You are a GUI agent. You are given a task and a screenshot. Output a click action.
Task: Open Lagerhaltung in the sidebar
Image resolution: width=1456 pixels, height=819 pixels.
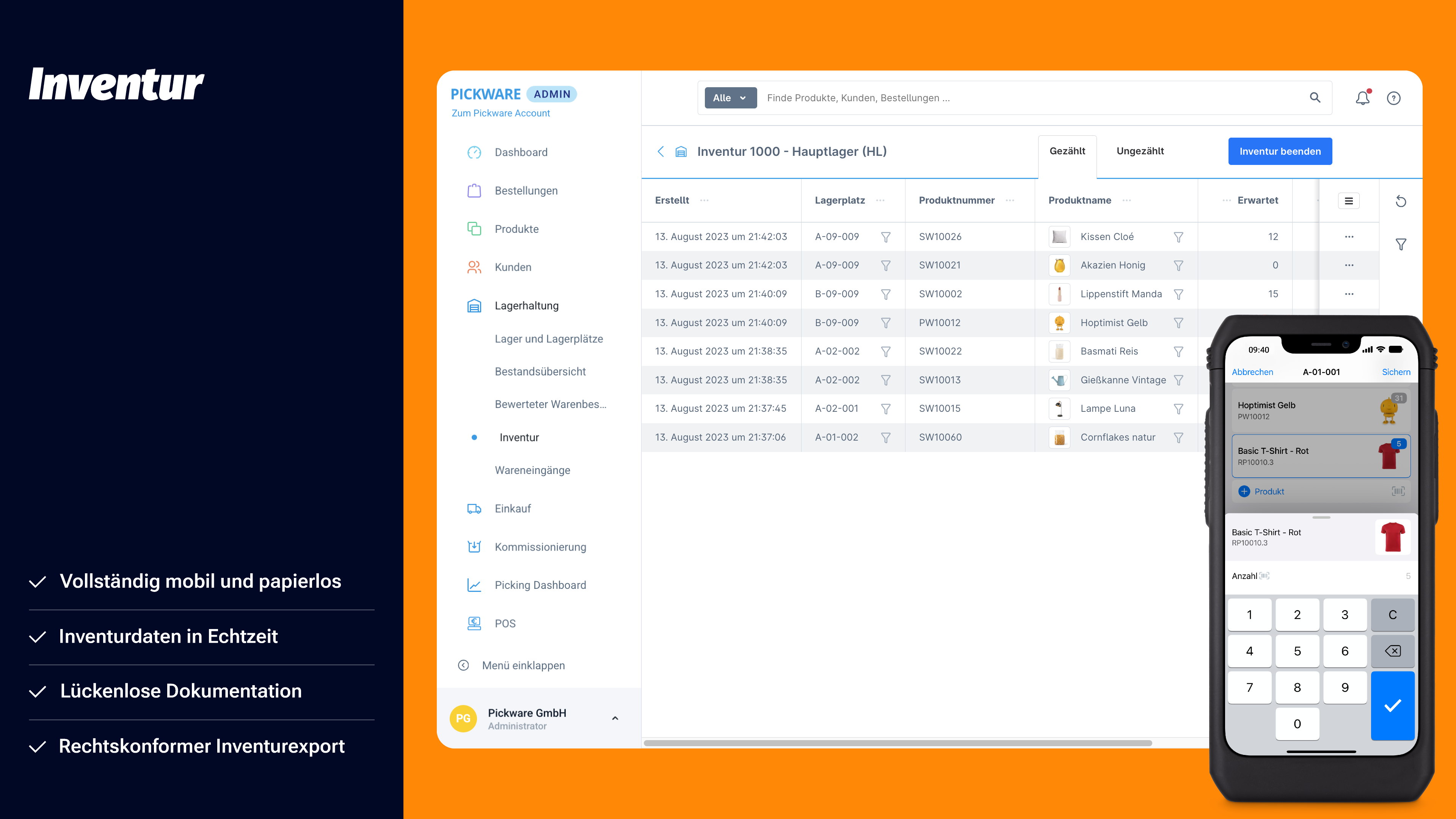coord(527,306)
